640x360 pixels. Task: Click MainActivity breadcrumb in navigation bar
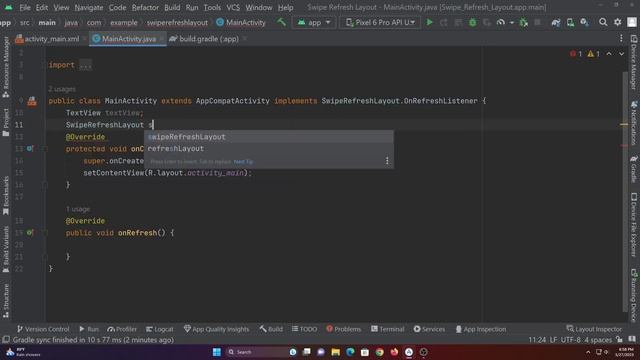[241, 22]
